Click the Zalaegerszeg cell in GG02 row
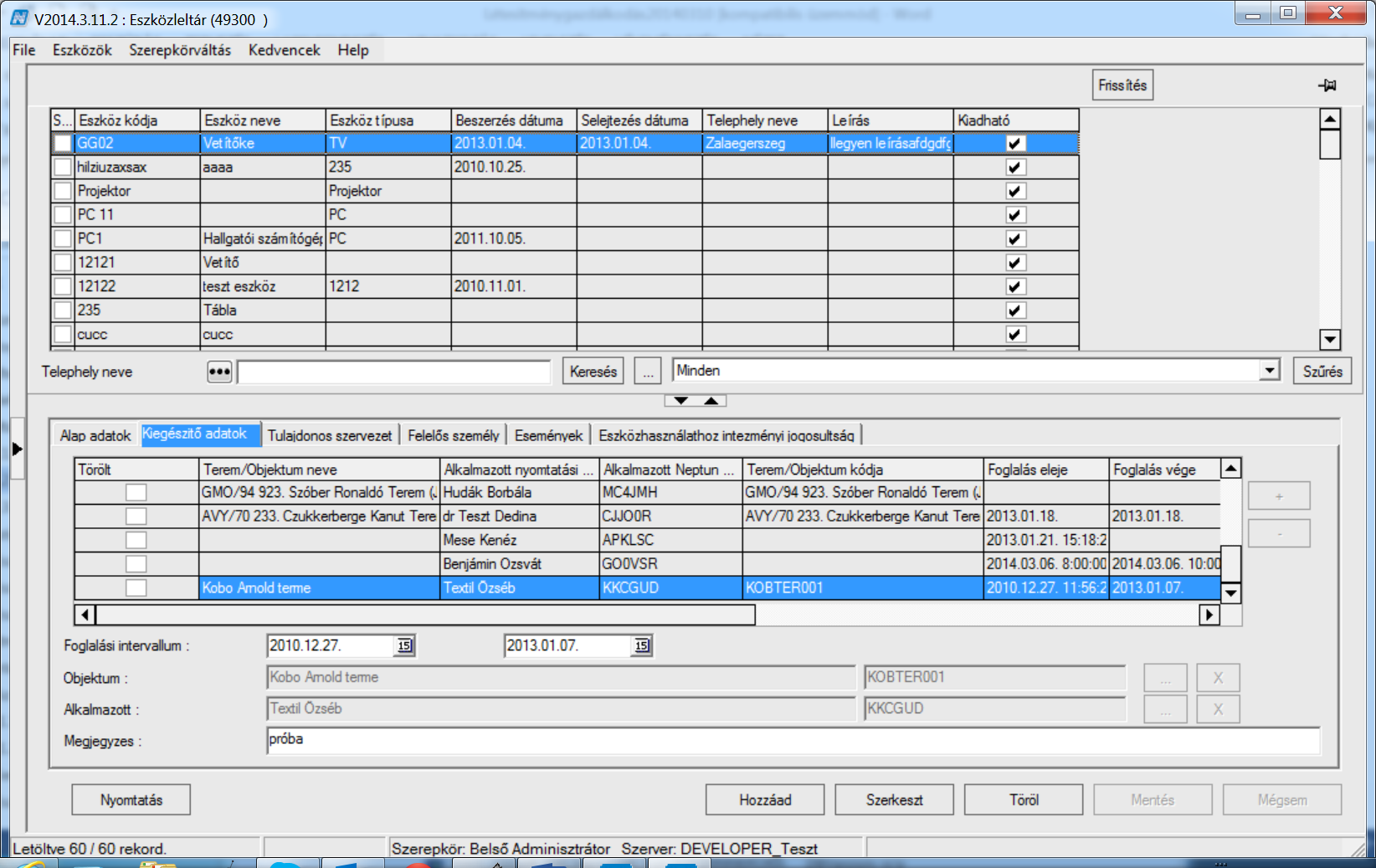 click(x=765, y=143)
